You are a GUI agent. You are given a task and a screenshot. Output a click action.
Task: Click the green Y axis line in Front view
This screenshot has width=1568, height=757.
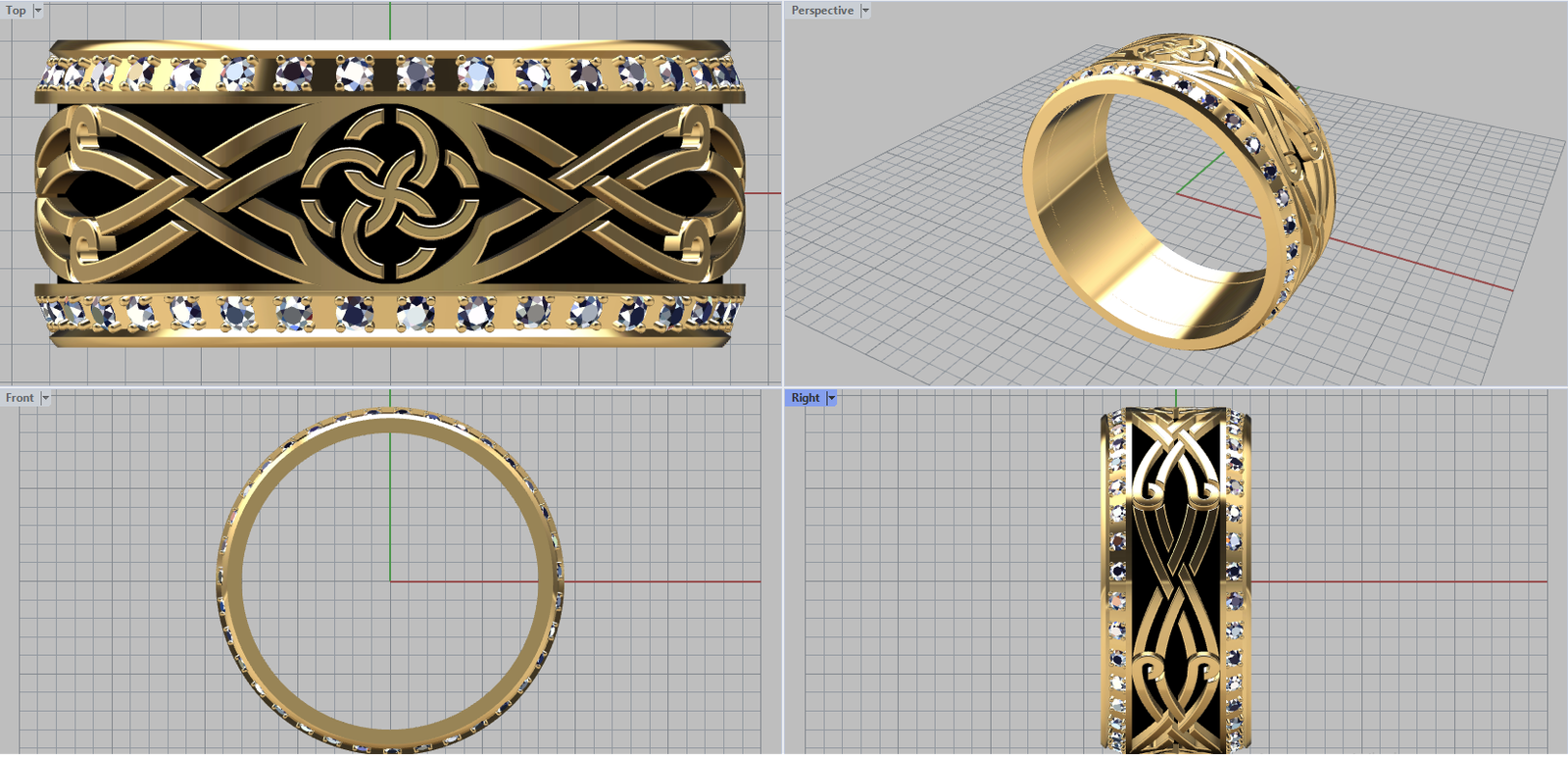click(390, 510)
